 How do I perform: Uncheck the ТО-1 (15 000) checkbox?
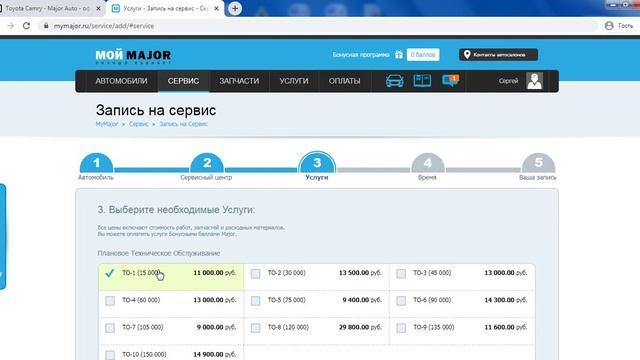pyautogui.click(x=109, y=273)
